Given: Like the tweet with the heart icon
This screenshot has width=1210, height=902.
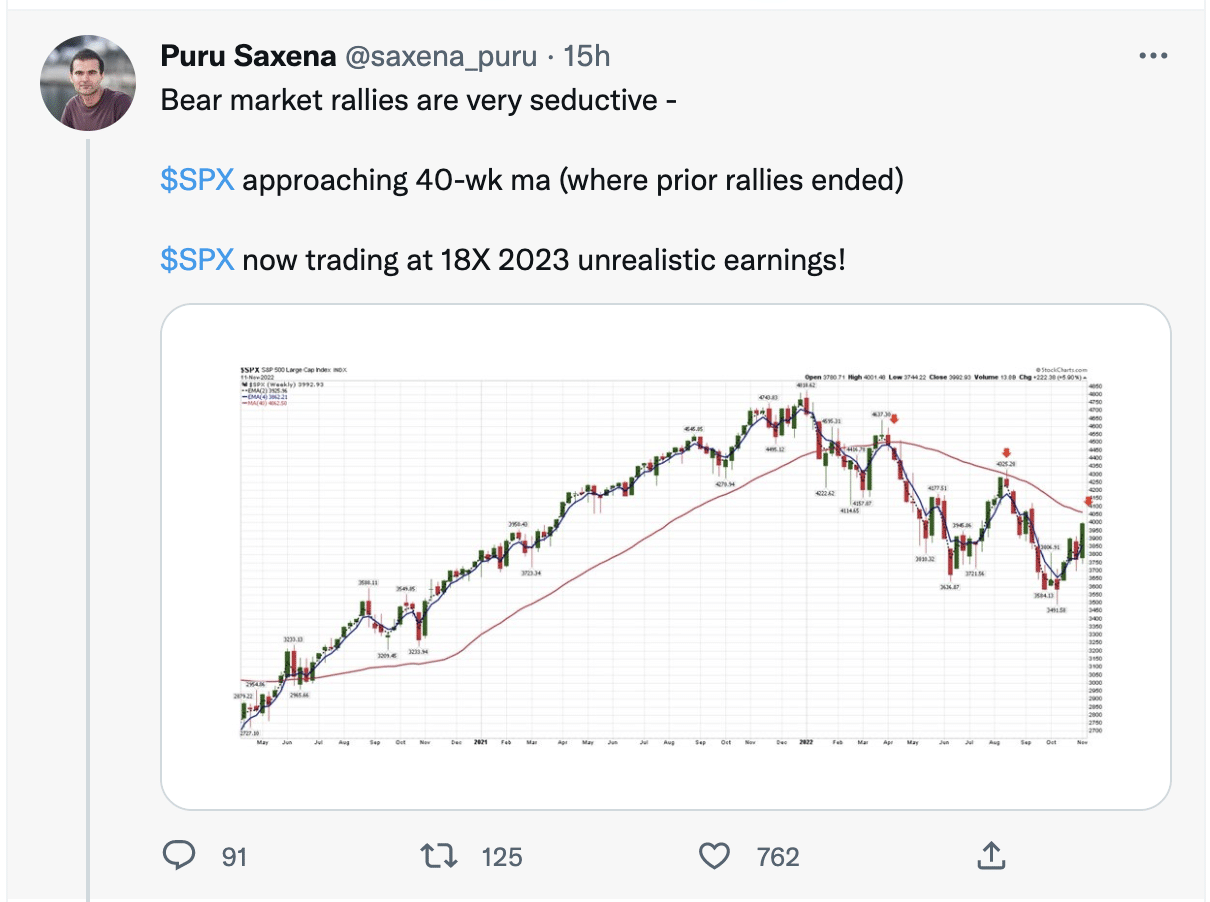Looking at the screenshot, I should [x=712, y=855].
